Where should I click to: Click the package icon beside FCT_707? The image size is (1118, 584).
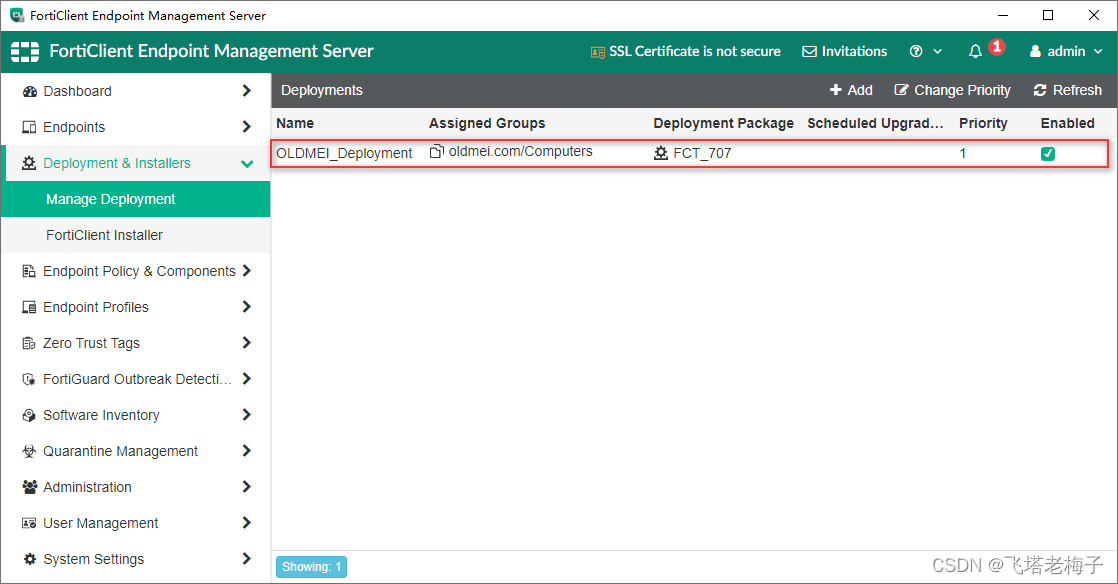pyautogui.click(x=661, y=153)
